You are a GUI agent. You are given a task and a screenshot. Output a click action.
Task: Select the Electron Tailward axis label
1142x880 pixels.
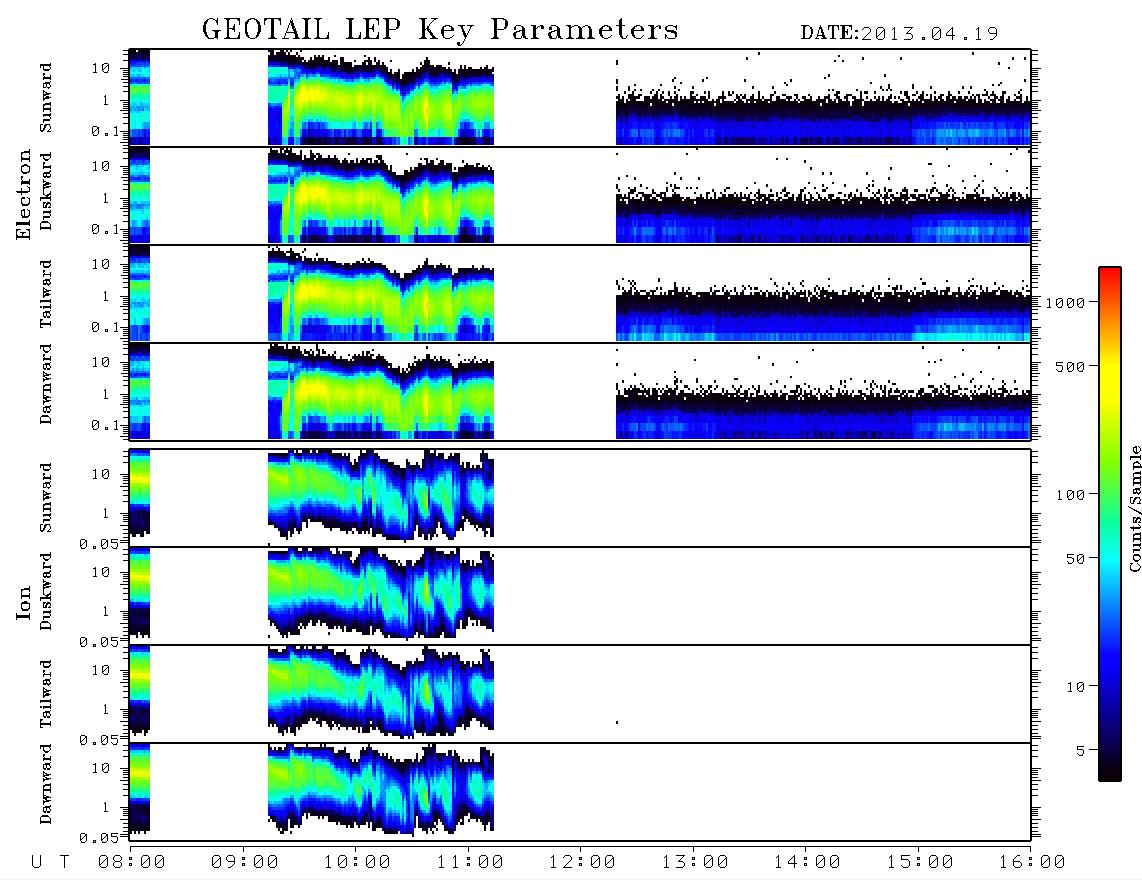(46, 293)
